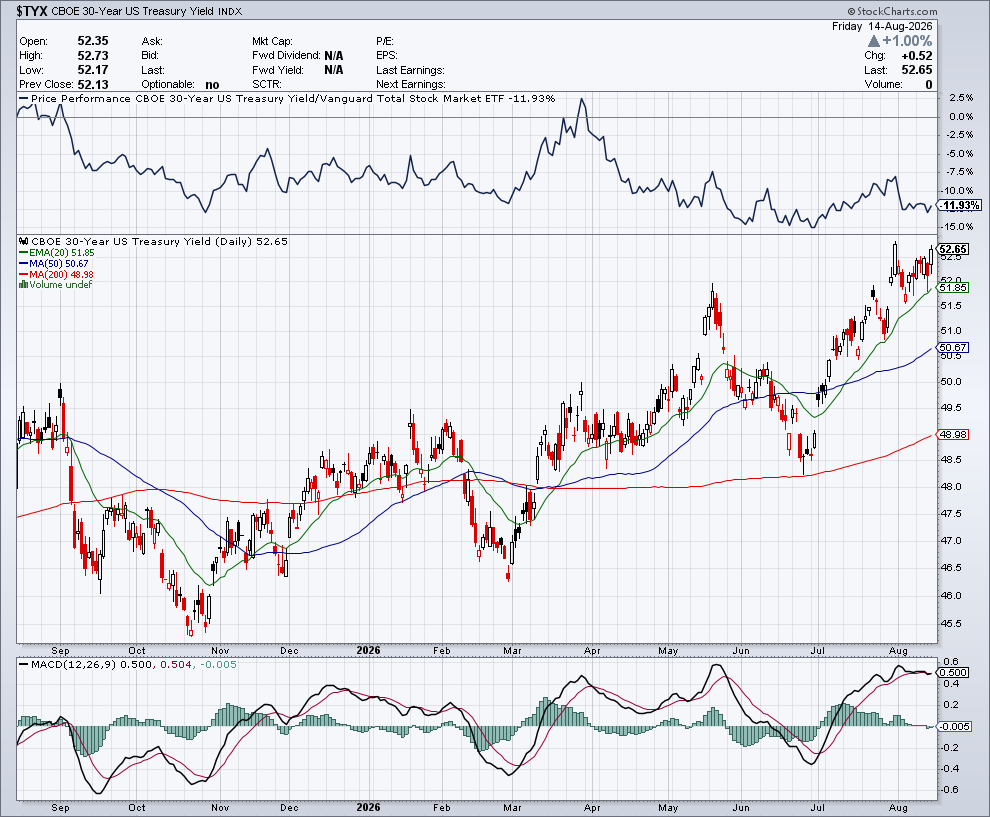Click the 50.67 MA tag on right axis
Viewport: 990px width, 817px height.
pos(953,347)
